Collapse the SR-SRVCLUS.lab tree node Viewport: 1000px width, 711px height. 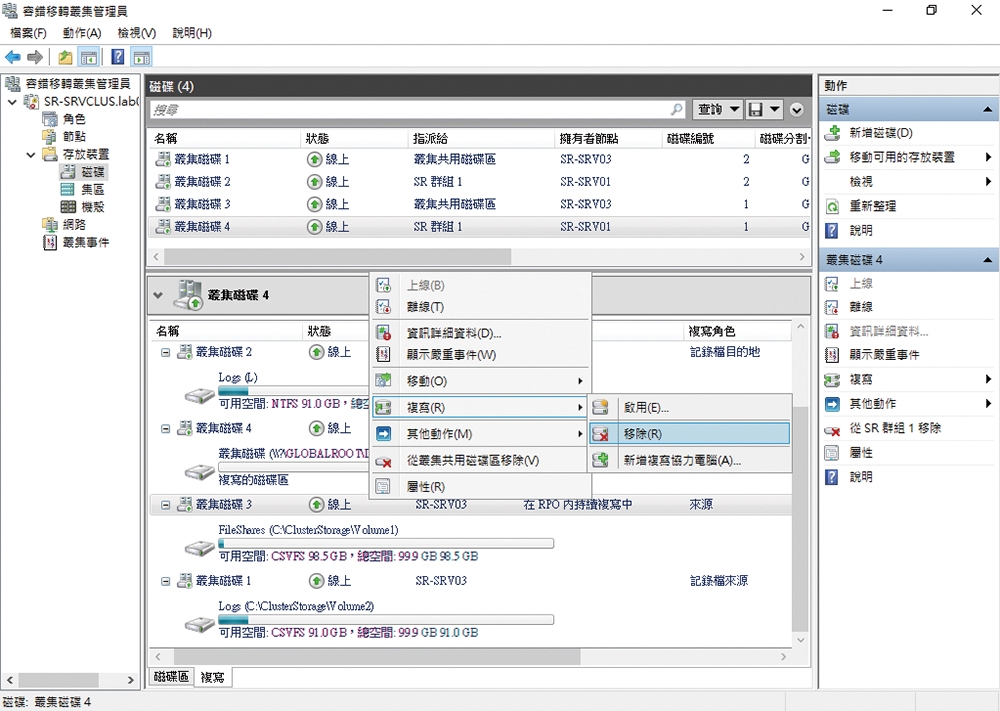(x=12, y=101)
